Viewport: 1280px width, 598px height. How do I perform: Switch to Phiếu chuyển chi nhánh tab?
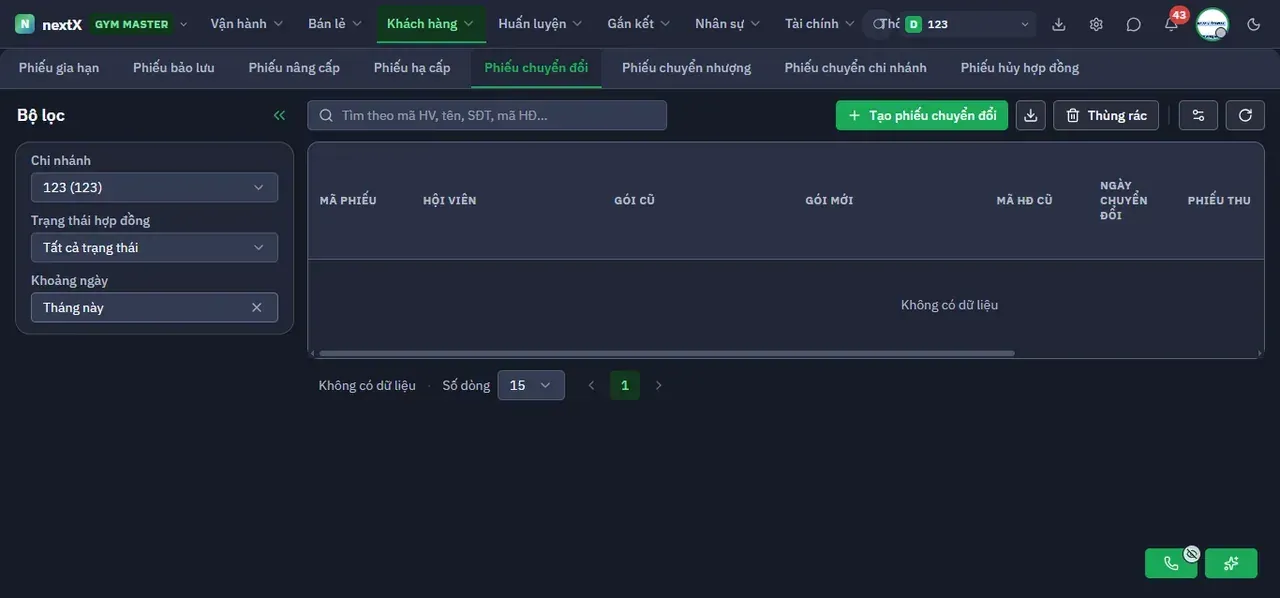pyautogui.click(x=856, y=68)
